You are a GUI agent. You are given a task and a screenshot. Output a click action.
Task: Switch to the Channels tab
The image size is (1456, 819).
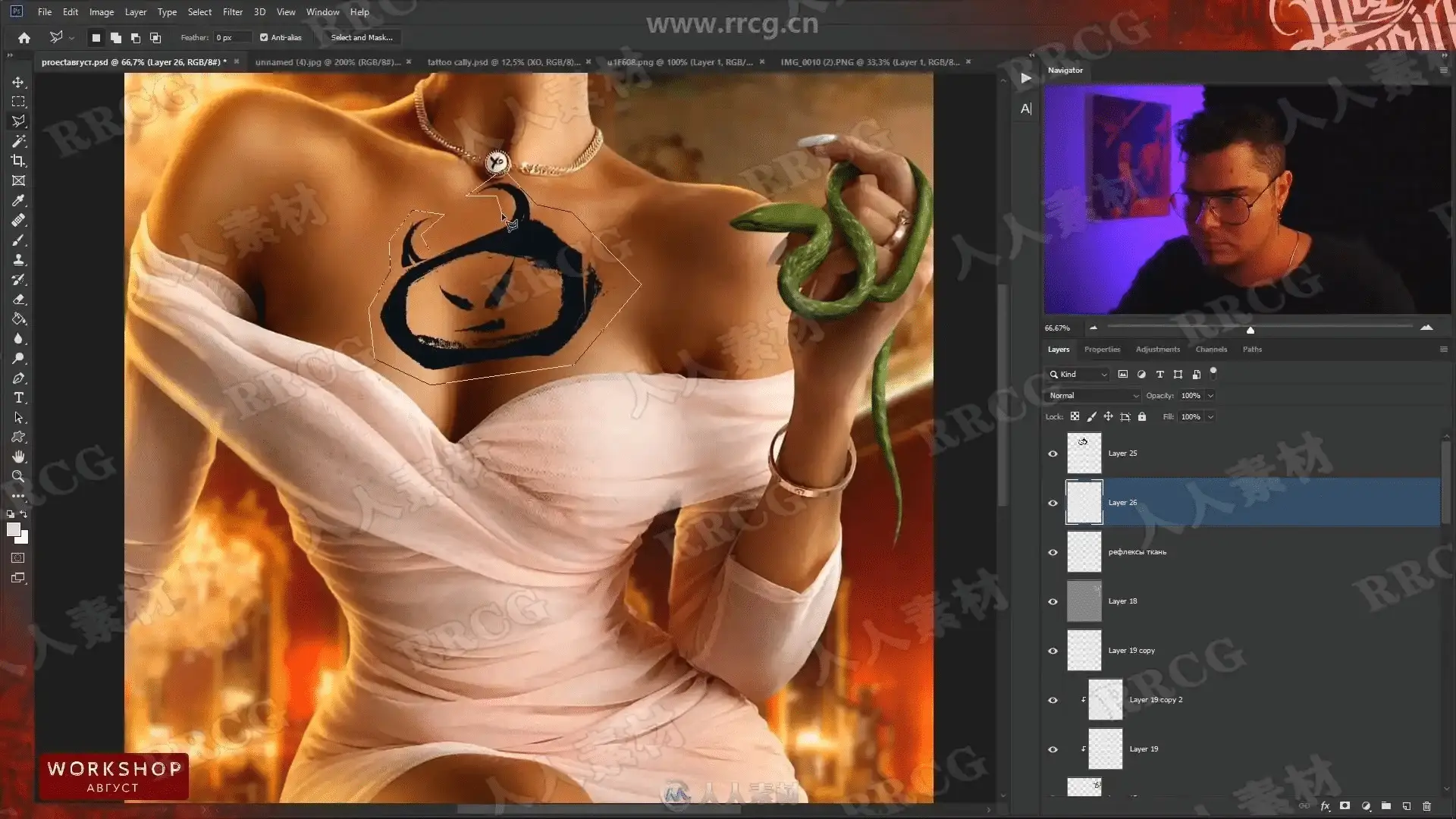point(1210,350)
